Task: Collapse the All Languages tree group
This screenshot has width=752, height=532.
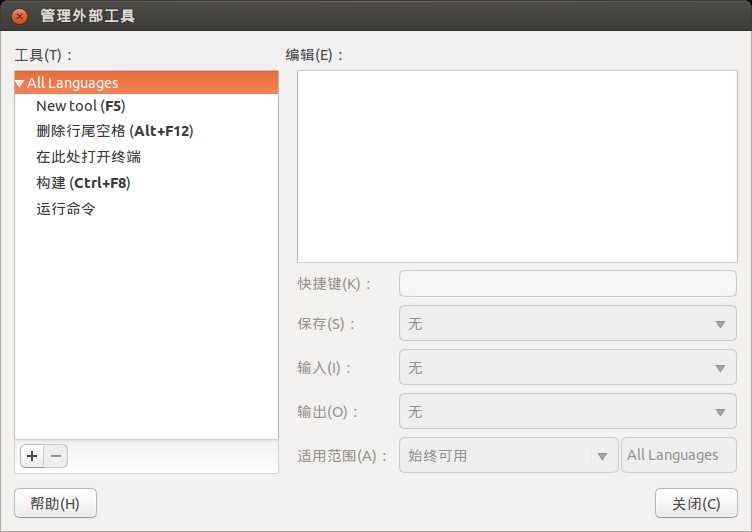Action: pos(20,83)
